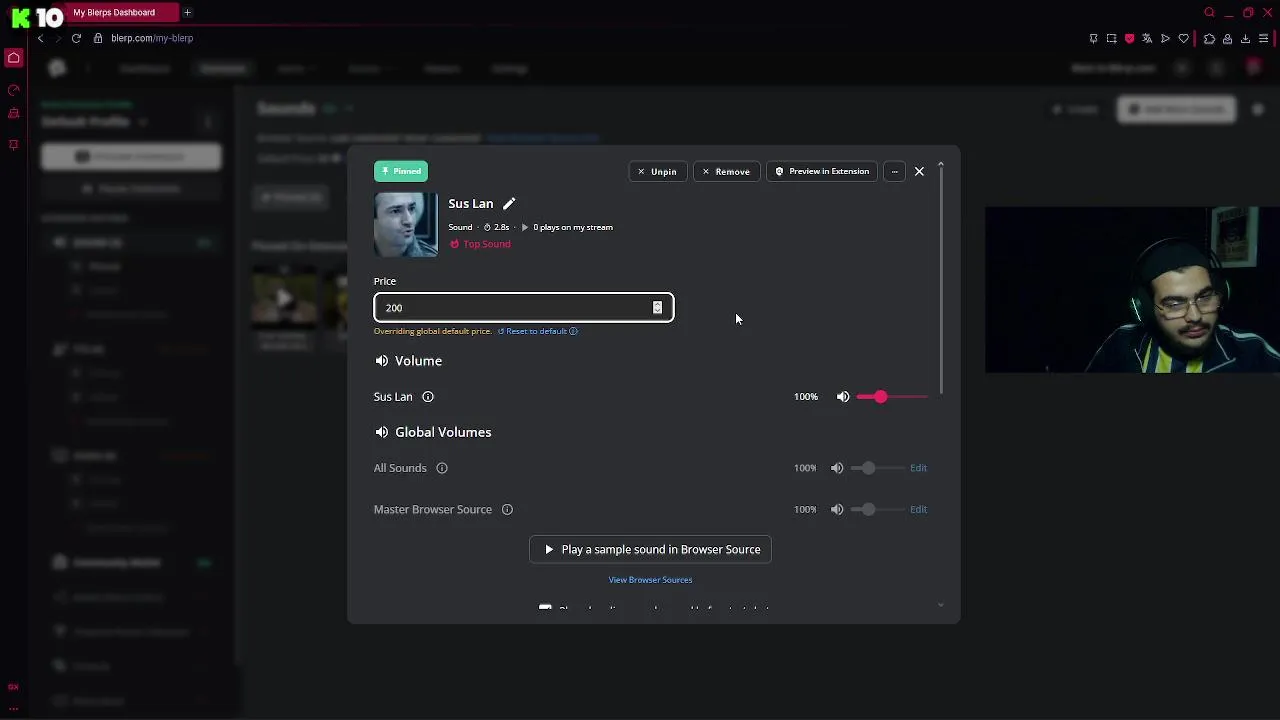Open the browser downloads icon
This screenshot has height=720, width=1280.
[x=1245, y=39]
